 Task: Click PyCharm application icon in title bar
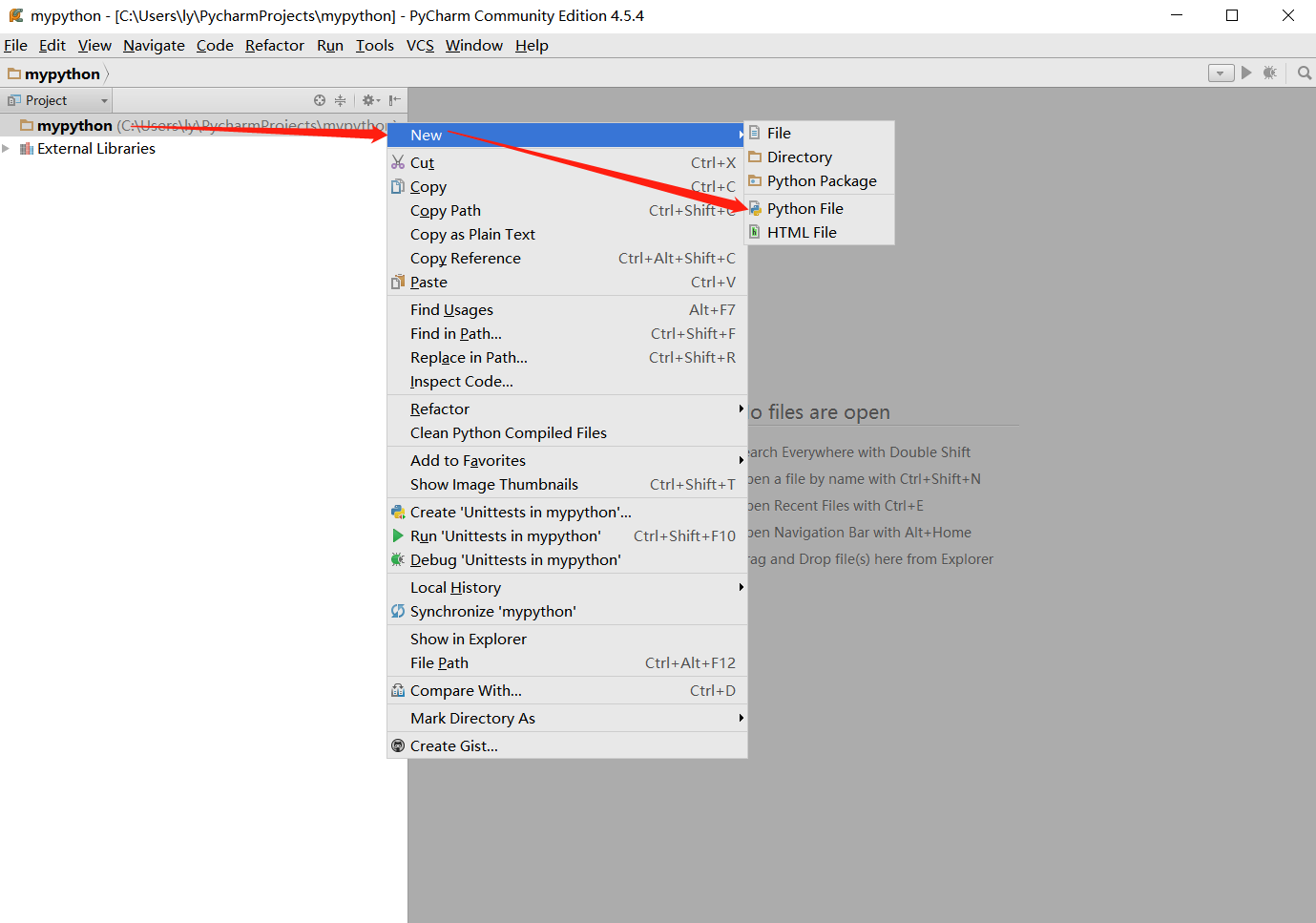(16, 15)
